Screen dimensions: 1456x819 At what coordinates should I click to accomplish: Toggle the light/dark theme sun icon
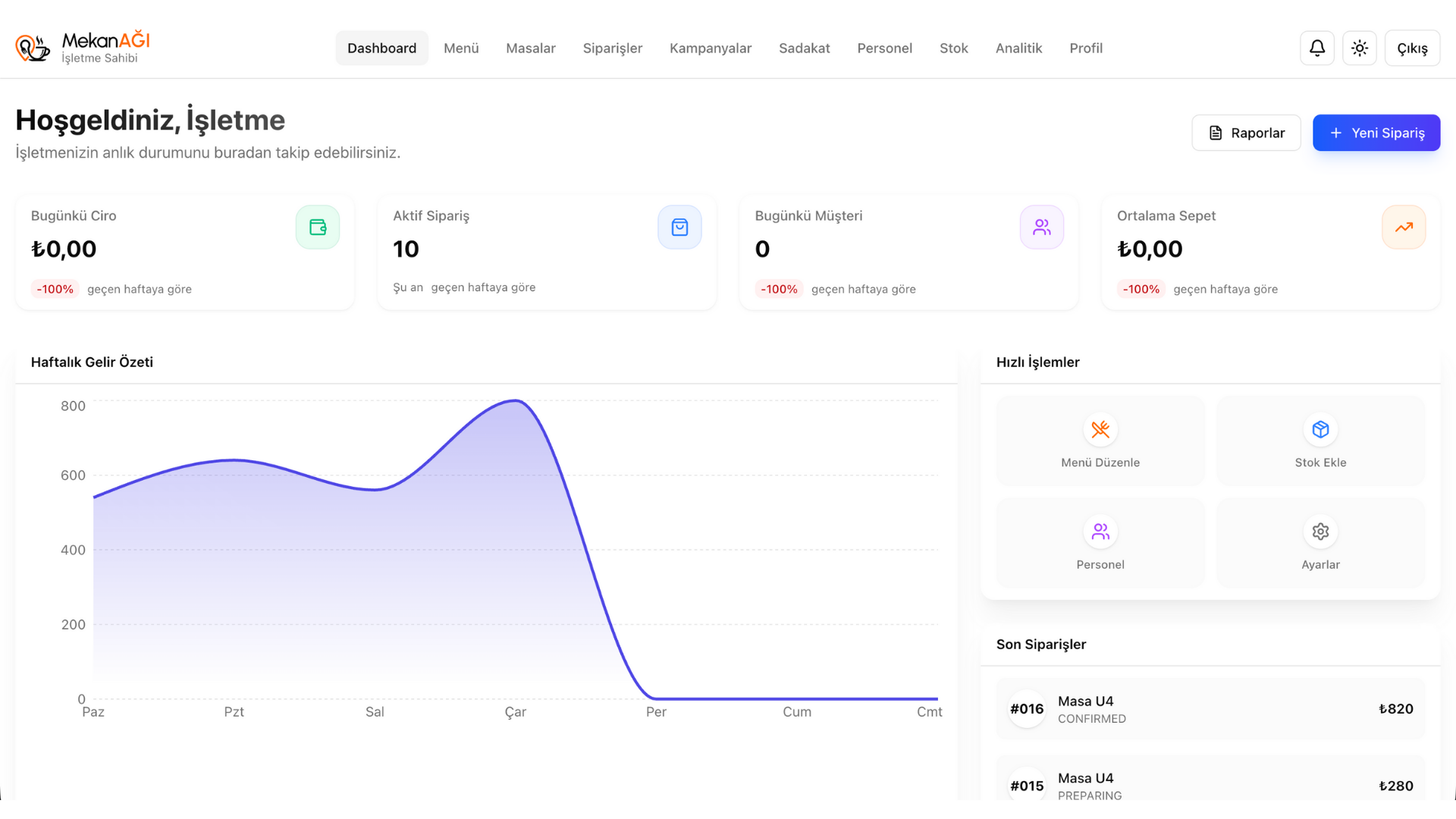click(x=1360, y=48)
